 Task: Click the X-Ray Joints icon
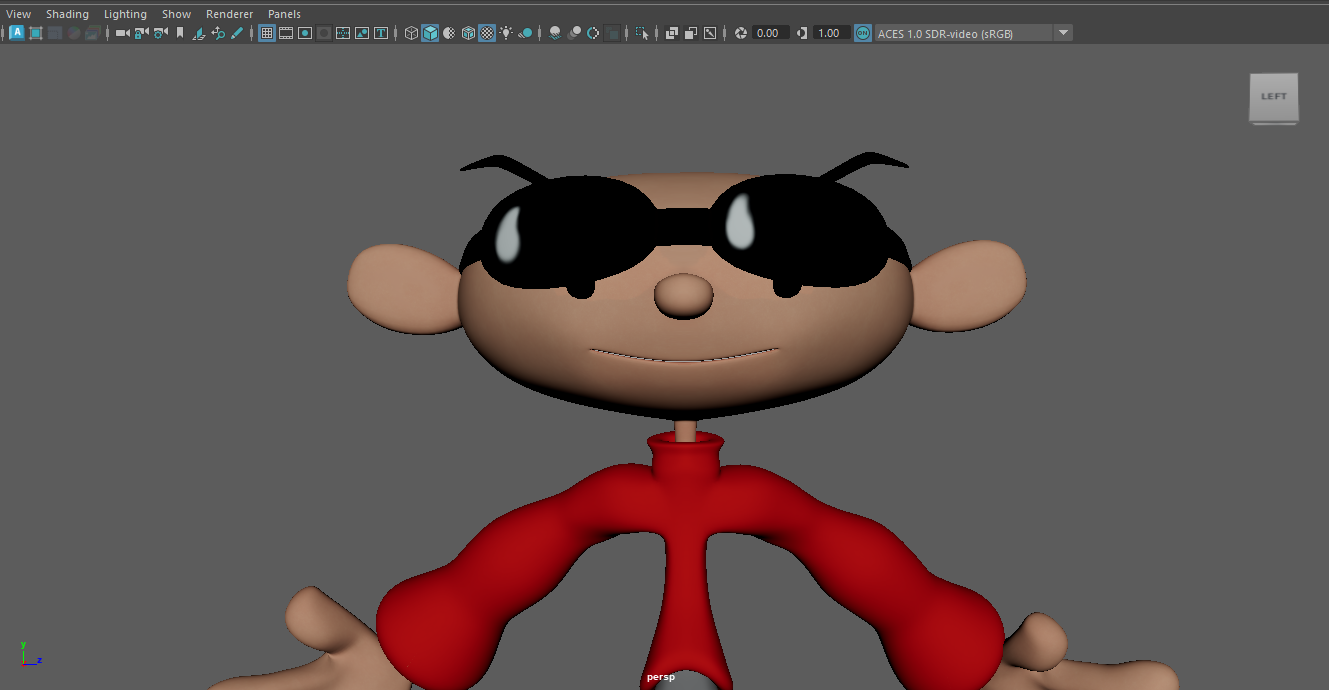[710, 33]
